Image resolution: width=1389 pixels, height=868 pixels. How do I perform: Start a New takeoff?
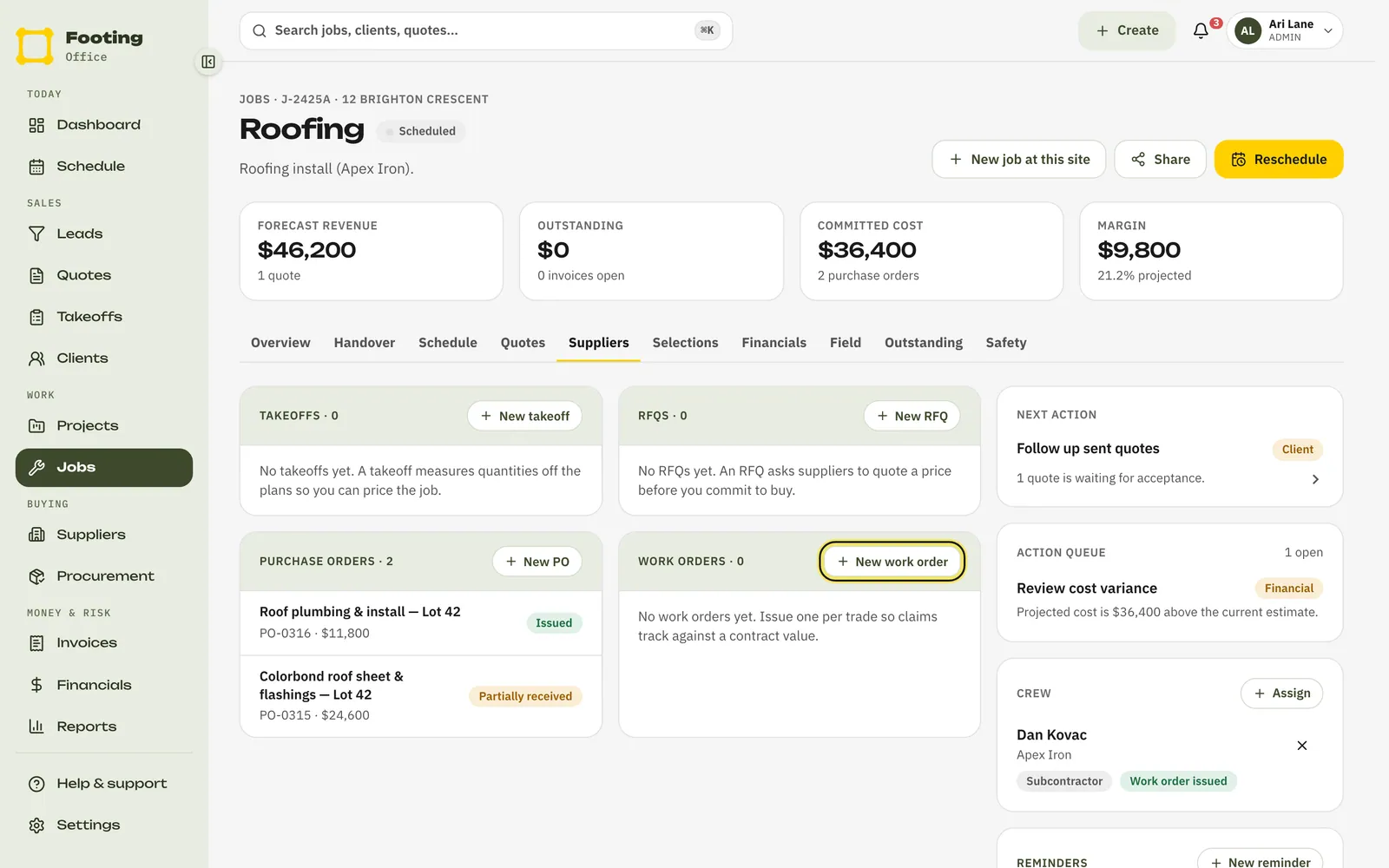[x=524, y=416]
